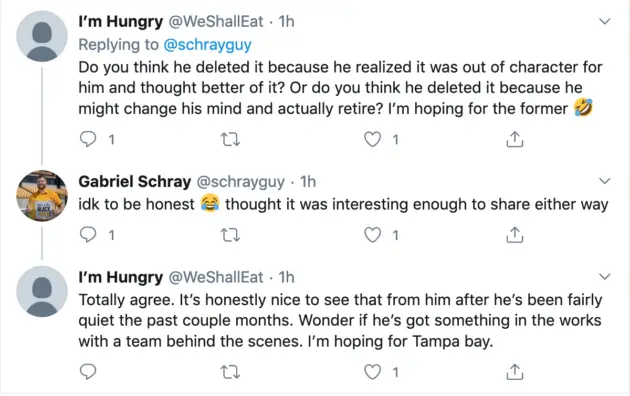This screenshot has height=396, width=630.
Task: Retweet Gabriel Schray's idk tweet
Action: (231, 235)
